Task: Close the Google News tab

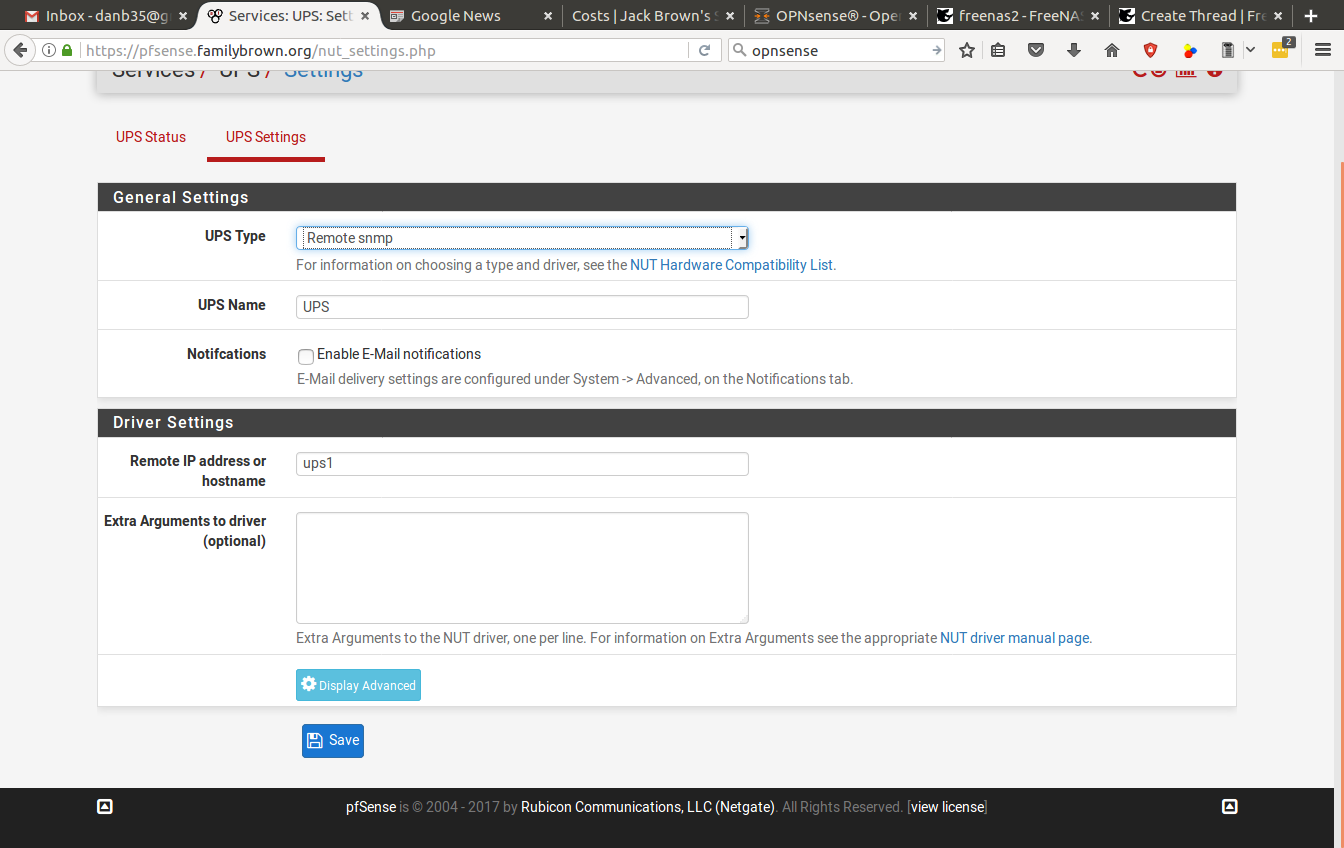Action: tap(548, 16)
